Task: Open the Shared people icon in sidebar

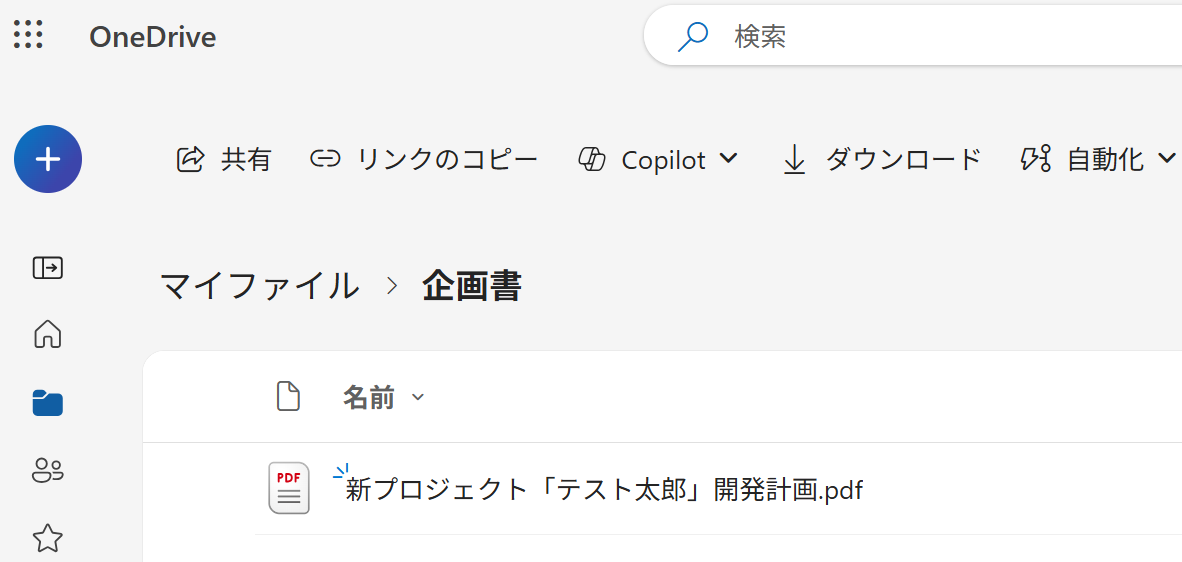Action: pos(48,470)
